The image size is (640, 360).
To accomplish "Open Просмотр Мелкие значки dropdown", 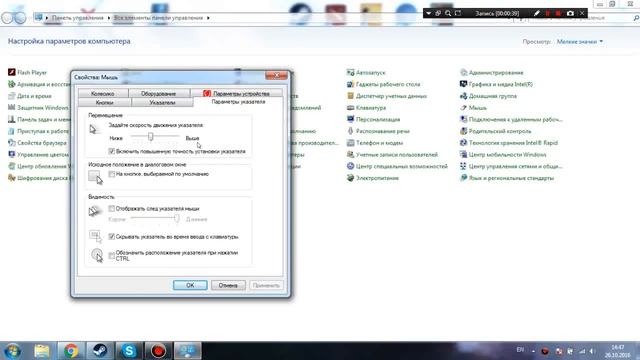I will point(580,42).
